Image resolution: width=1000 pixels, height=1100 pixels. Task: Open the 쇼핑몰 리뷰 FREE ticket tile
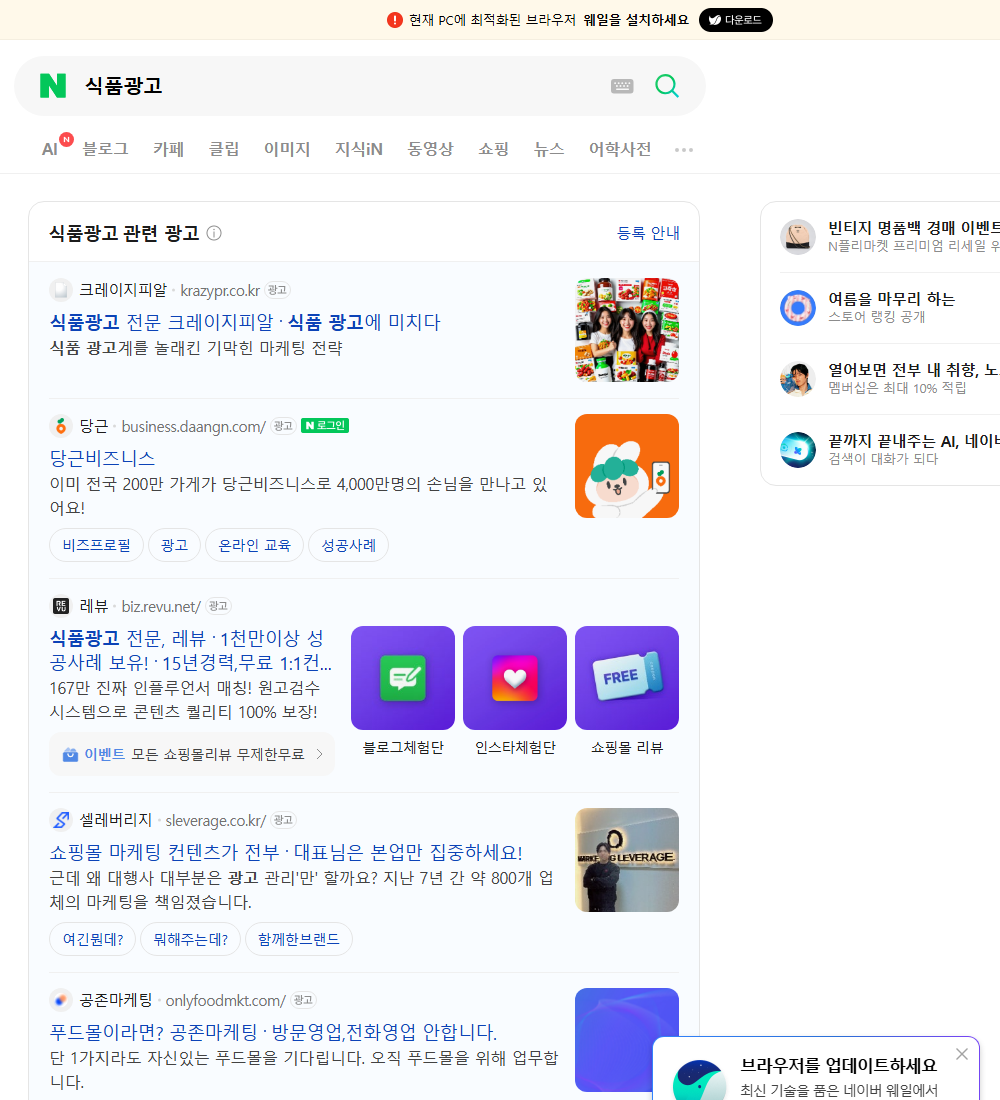(x=627, y=678)
